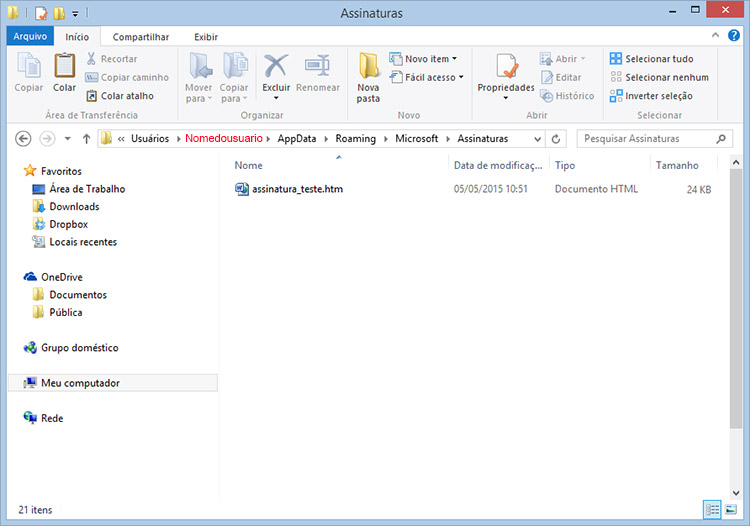Screen dimensions: 750x526
Task: Select Grupo doméstico in sidebar
Action: pos(71,348)
